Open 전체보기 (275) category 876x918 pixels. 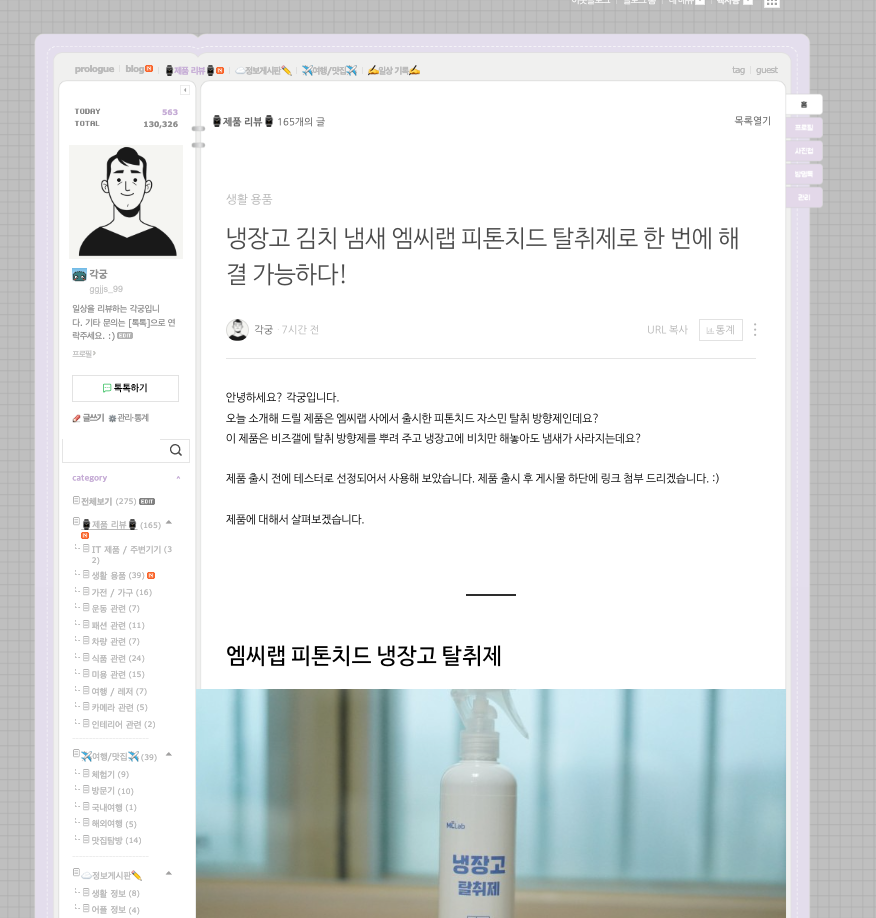click(x=108, y=502)
